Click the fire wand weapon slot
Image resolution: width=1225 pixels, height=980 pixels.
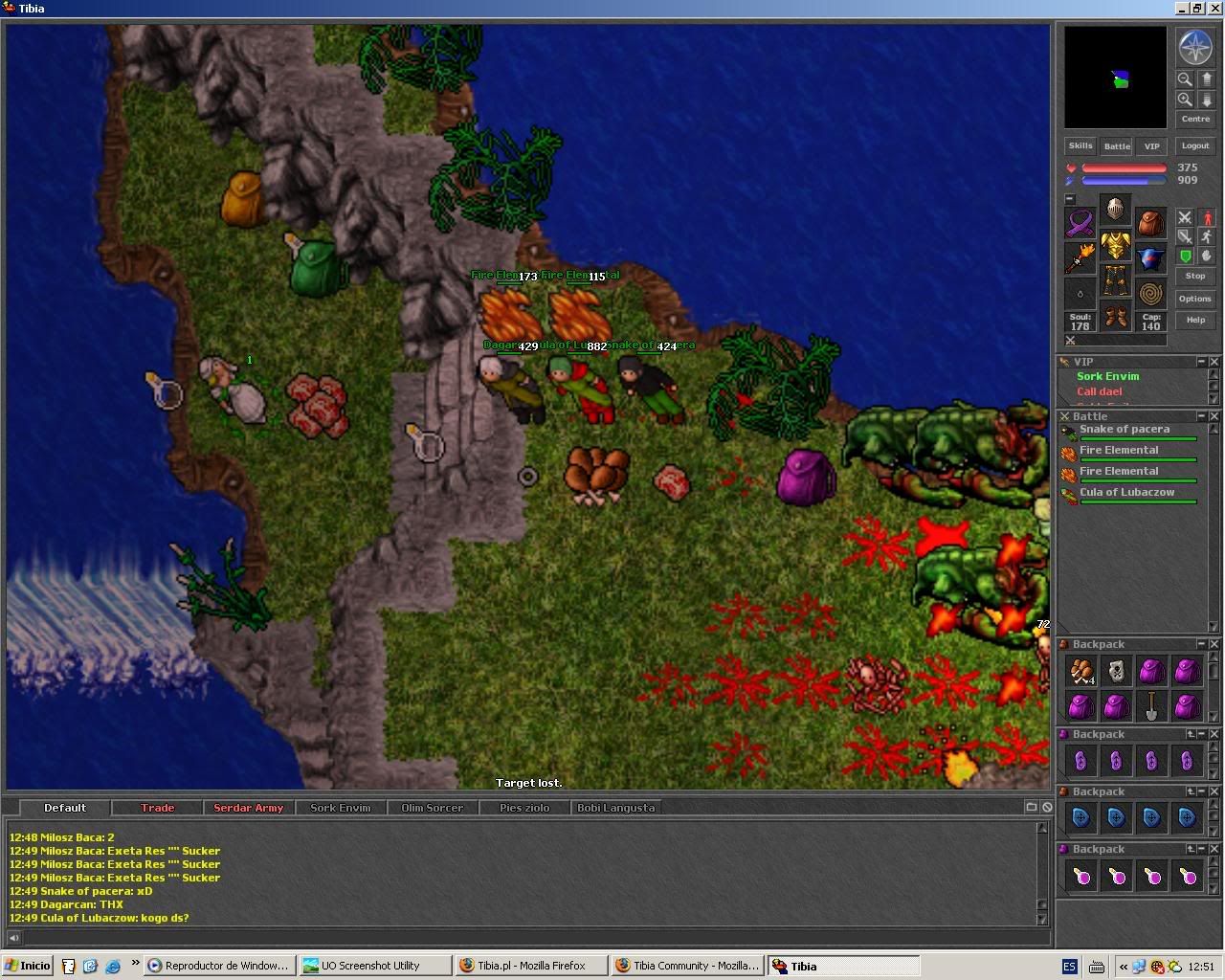[x=1080, y=258]
